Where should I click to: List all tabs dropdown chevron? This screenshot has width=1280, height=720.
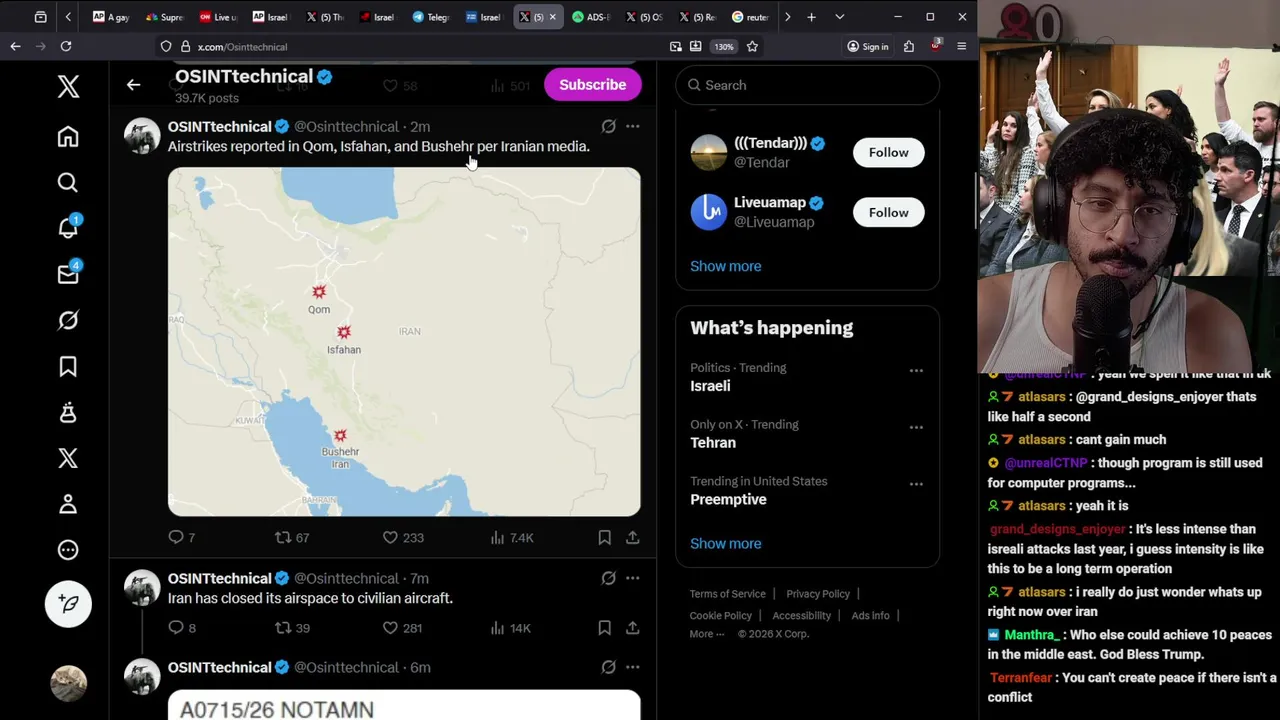point(839,17)
